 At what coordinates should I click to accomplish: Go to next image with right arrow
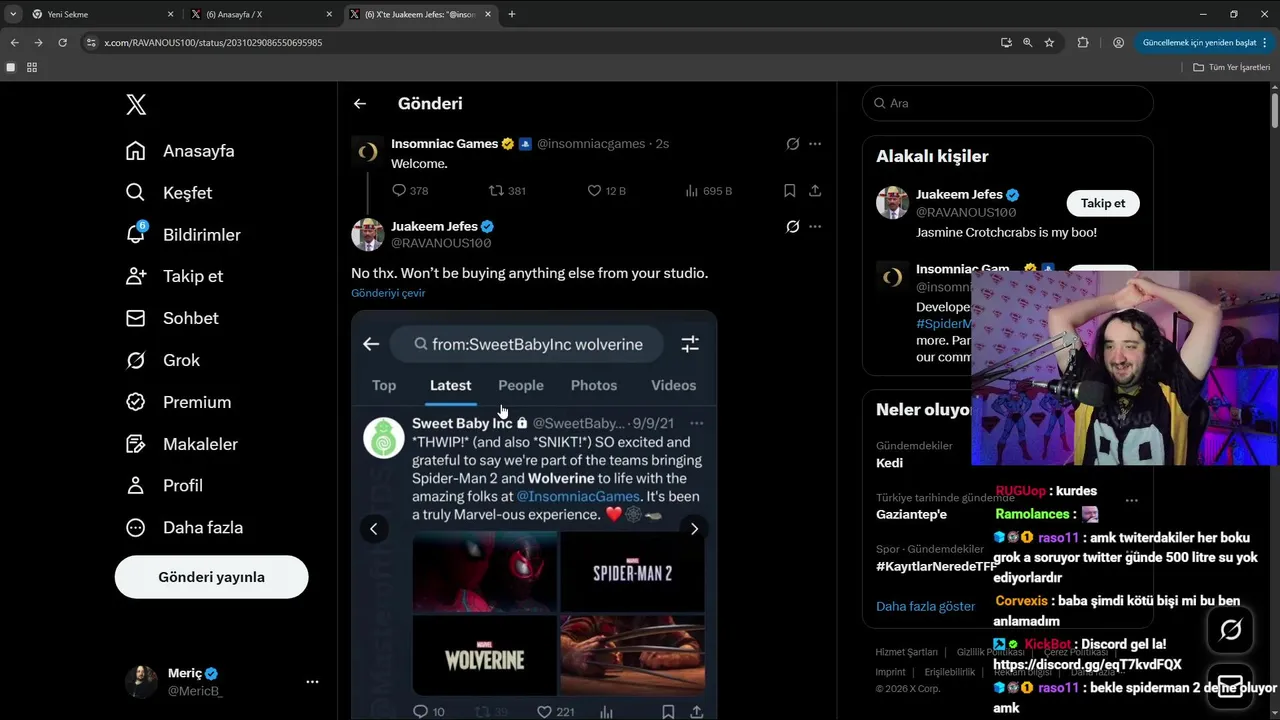pos(694,529)
